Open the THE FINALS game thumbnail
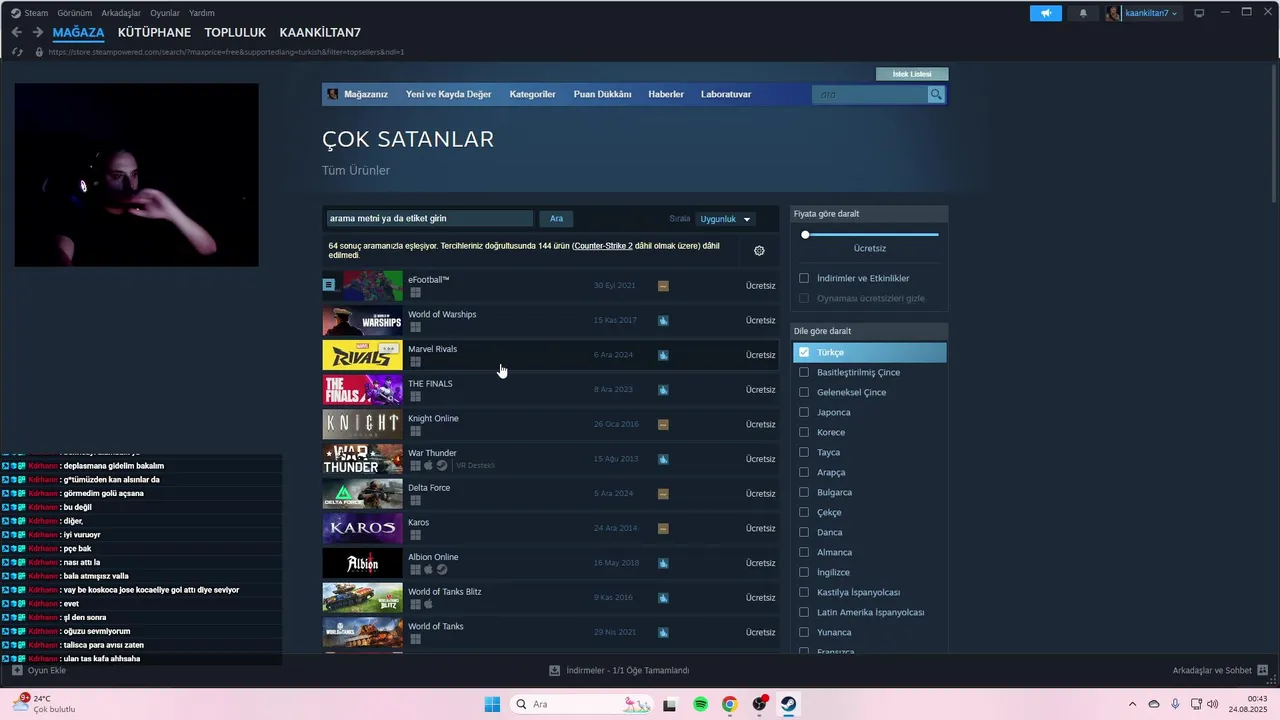1280x720 pixels. [362, 390]
